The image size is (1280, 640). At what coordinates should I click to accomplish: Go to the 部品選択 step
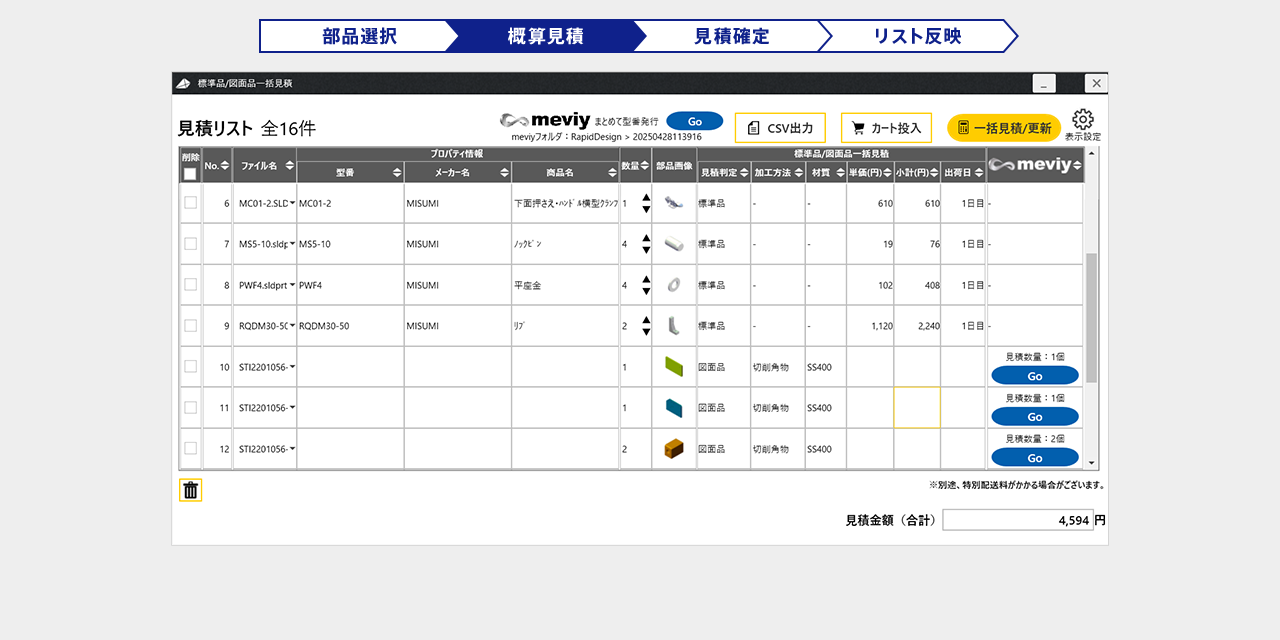[358, 36]
